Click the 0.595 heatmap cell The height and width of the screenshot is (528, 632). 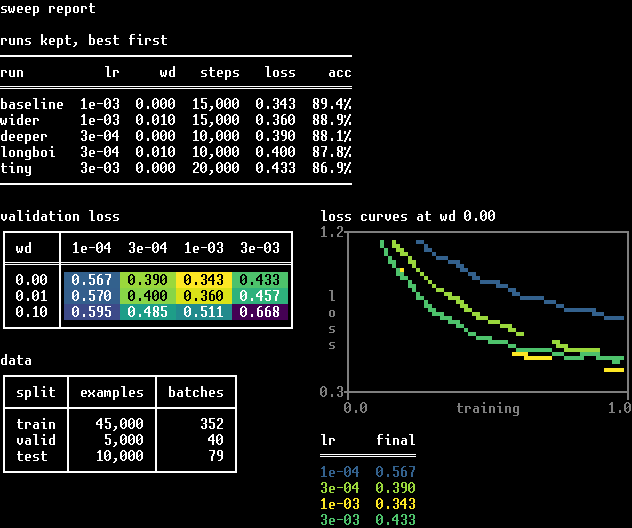coord(92,312)
